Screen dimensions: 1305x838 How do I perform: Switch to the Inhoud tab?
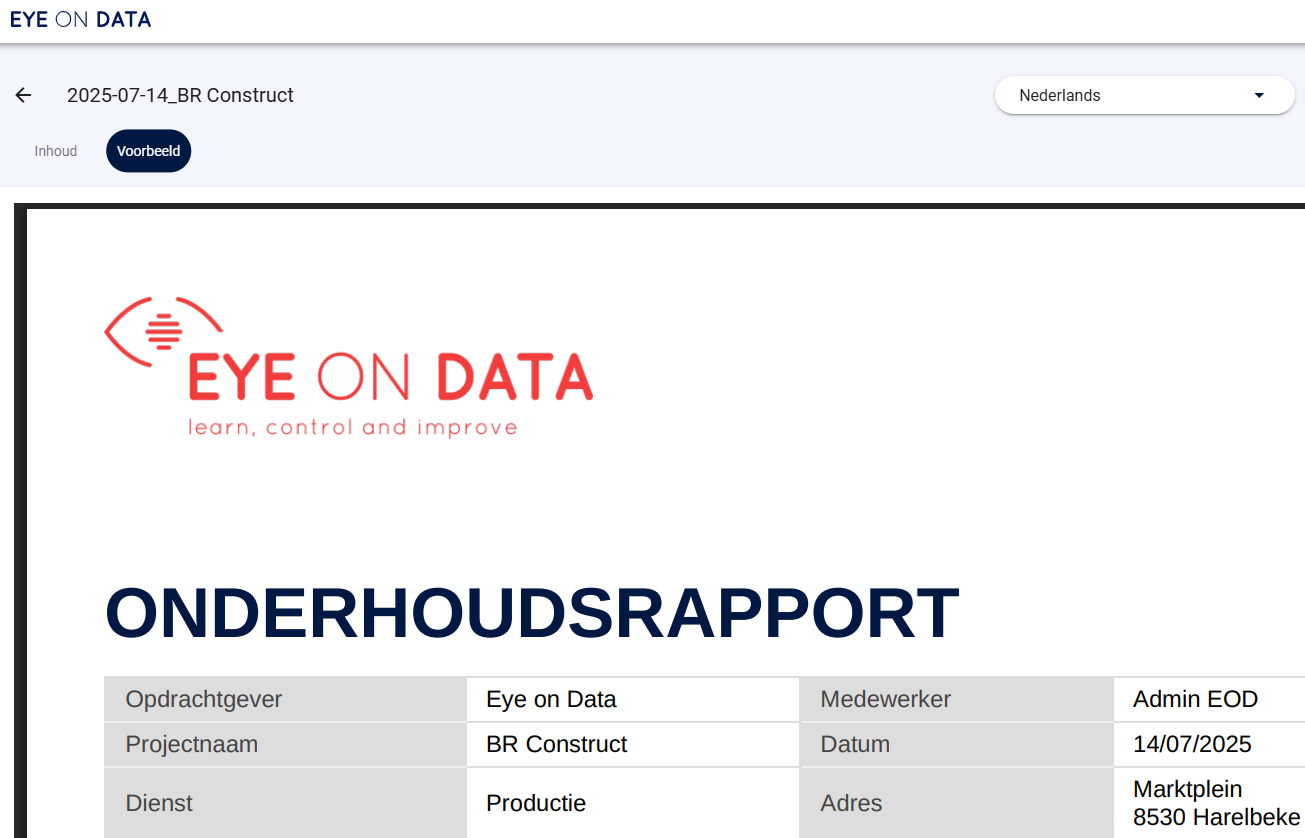(56, 151)
